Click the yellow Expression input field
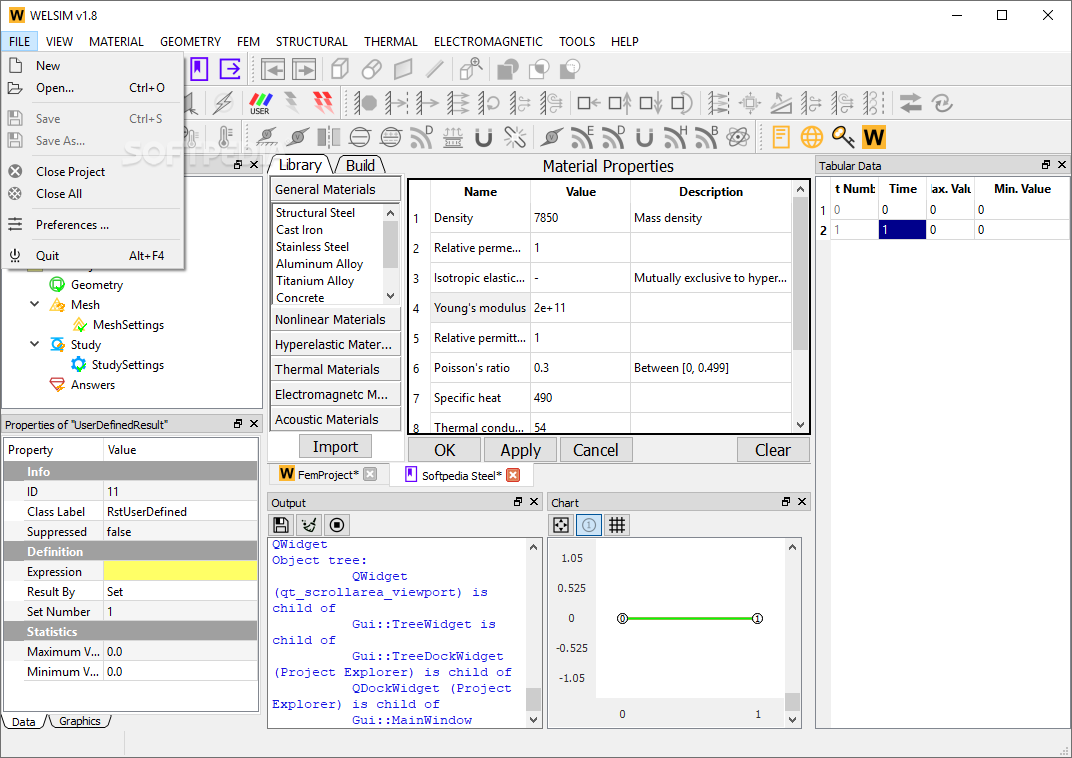 (180, 571)
